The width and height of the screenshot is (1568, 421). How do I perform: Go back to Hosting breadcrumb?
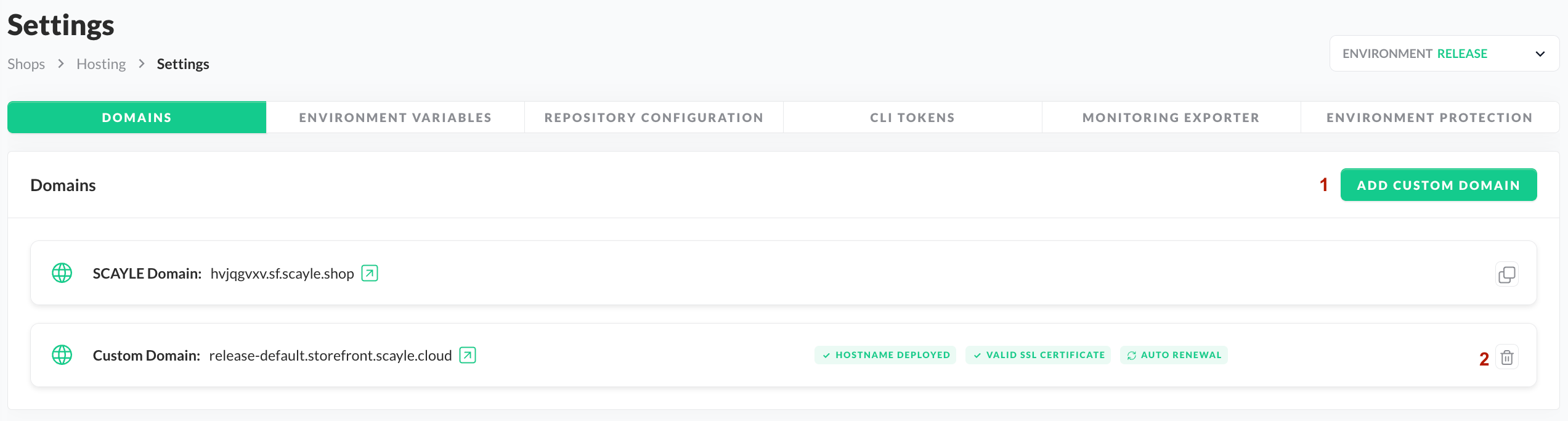pyautogui.click(x=101, y=64)
